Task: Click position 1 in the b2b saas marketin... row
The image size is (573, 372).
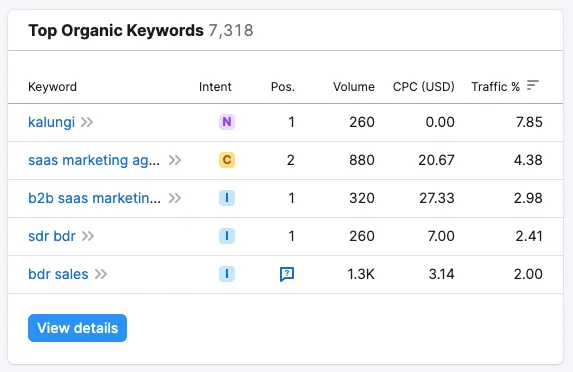Action: [291, 198]
